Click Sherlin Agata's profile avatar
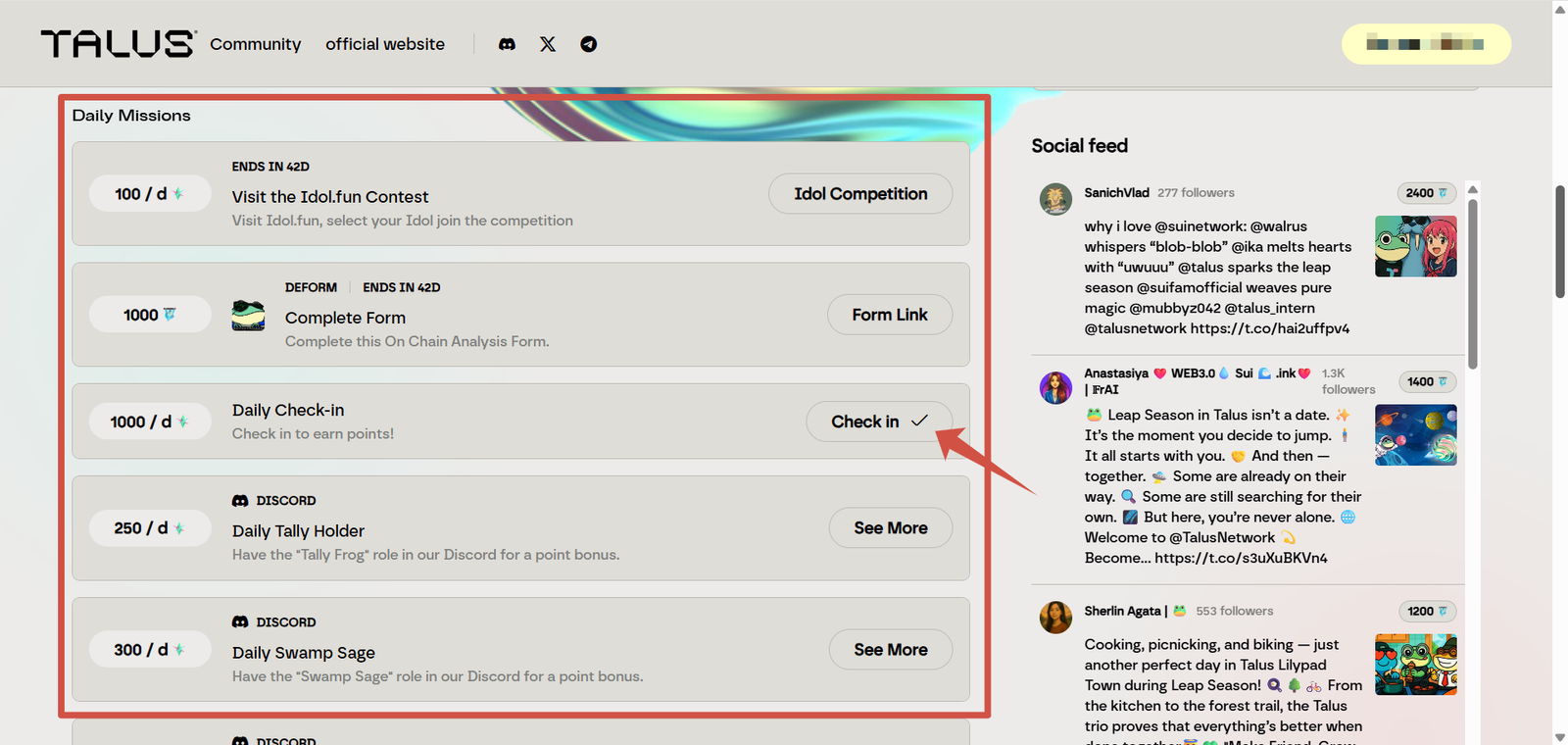The height and width of the screenshot is (745, 1568). pos(1055,618)
